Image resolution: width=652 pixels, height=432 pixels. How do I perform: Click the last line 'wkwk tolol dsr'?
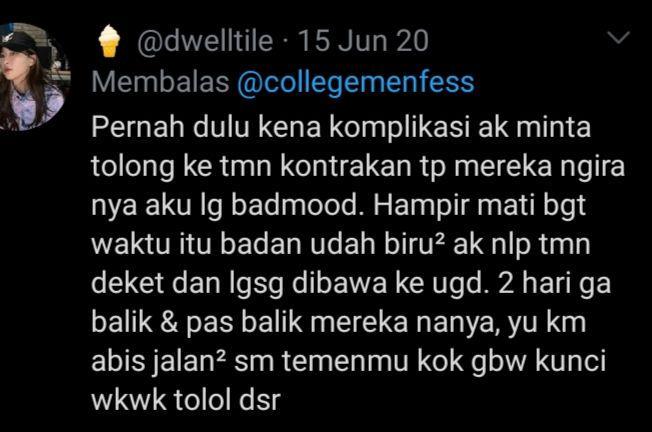tap(186, 400)
